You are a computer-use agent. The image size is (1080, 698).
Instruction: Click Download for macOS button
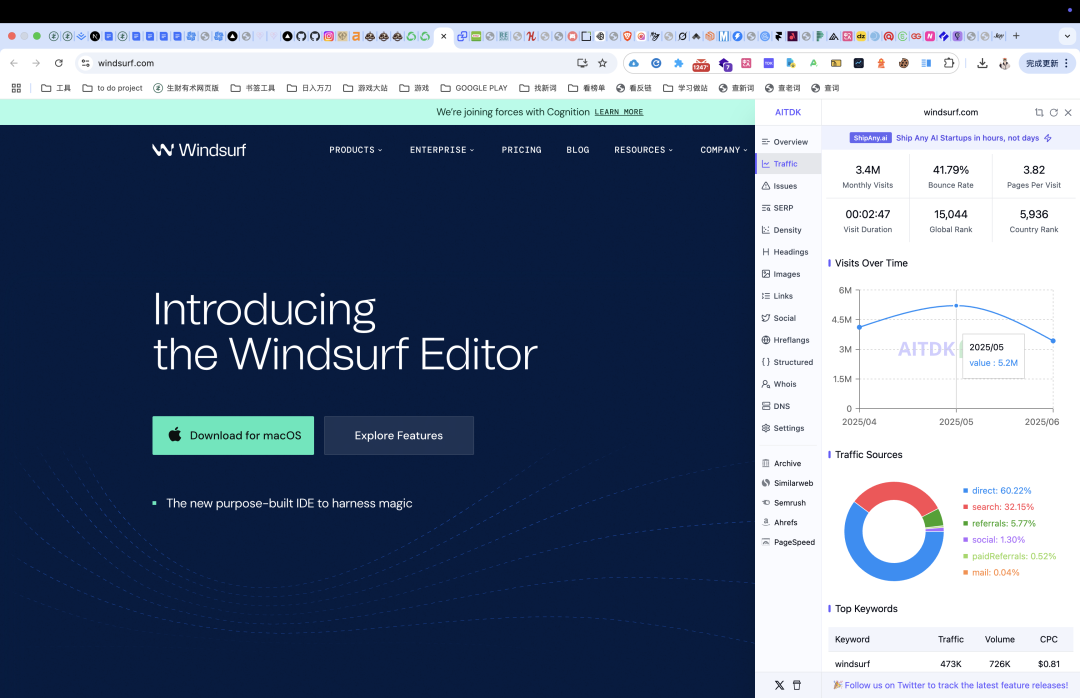(233, 435)
